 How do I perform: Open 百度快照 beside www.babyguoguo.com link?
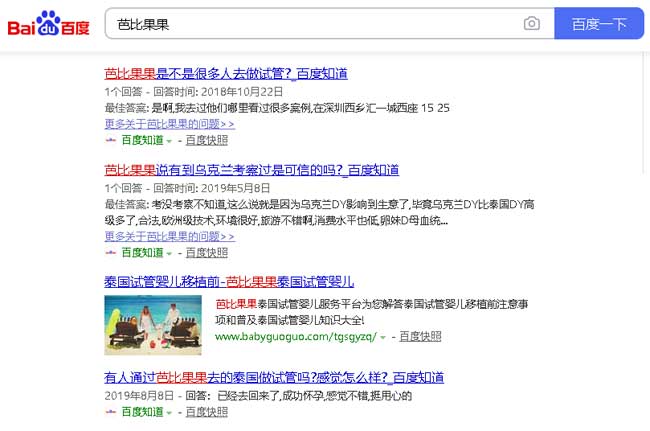(x=420, y=337)
